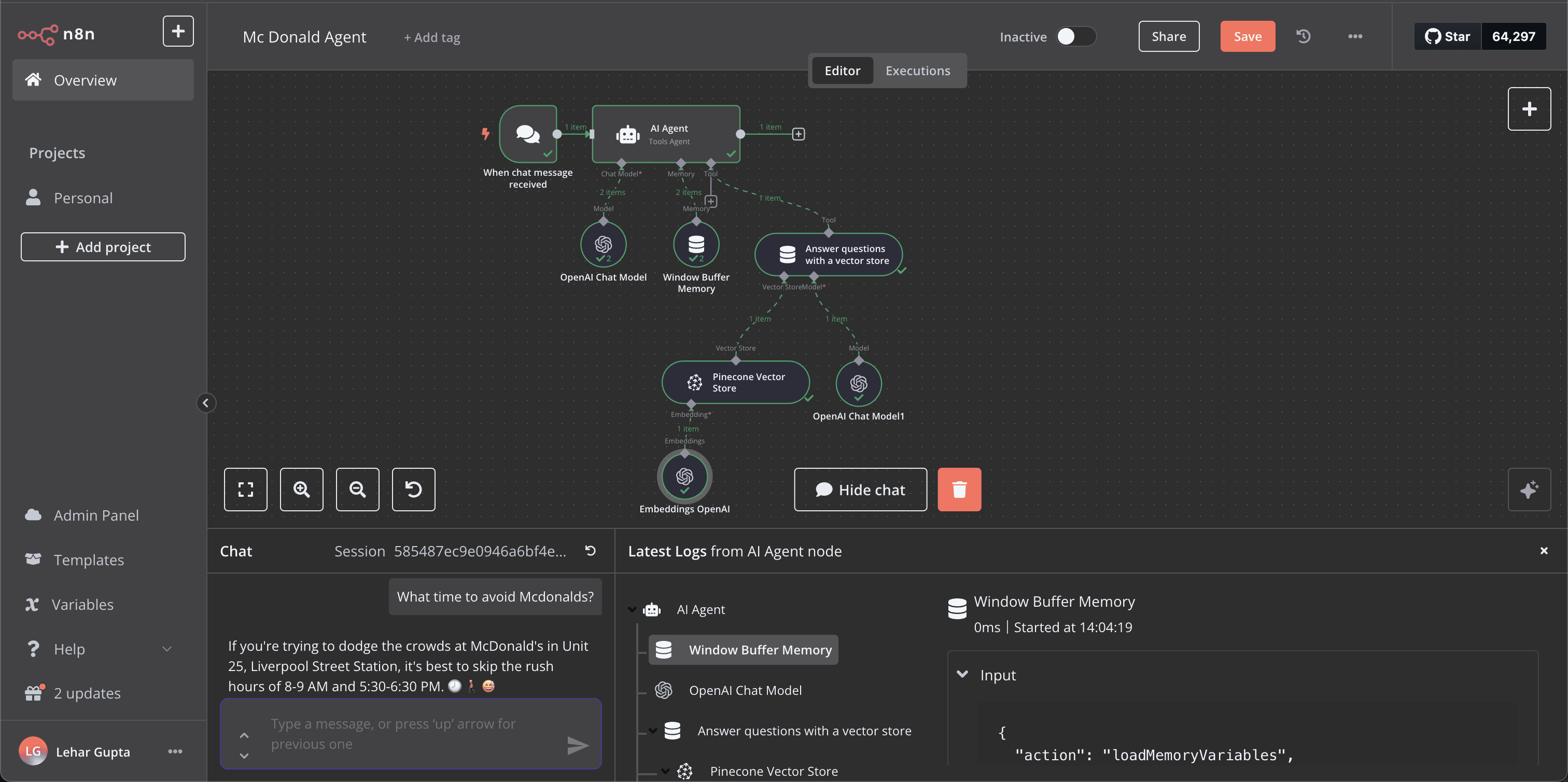
Task: Collapse the left sidebar arrow
Action: point(206,403)
